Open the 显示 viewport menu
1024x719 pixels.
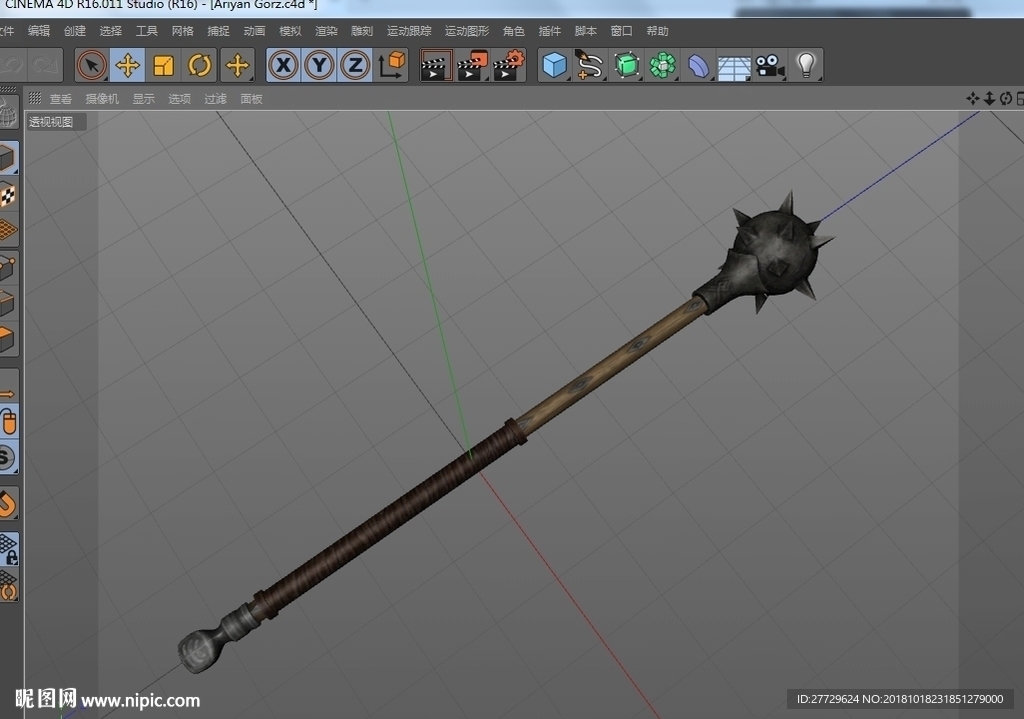(x=144, y=99)
